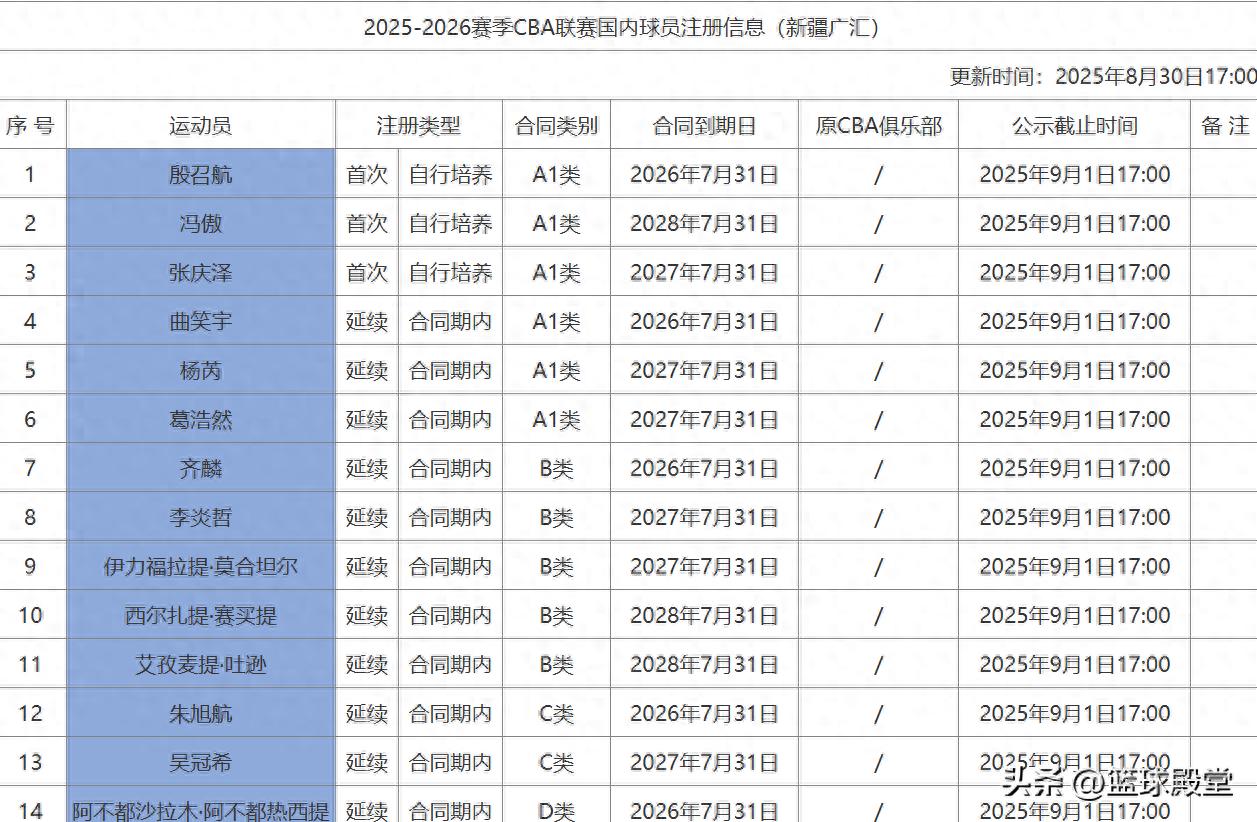
Task: Select player name 李炎哲
Action: point(200,518)
